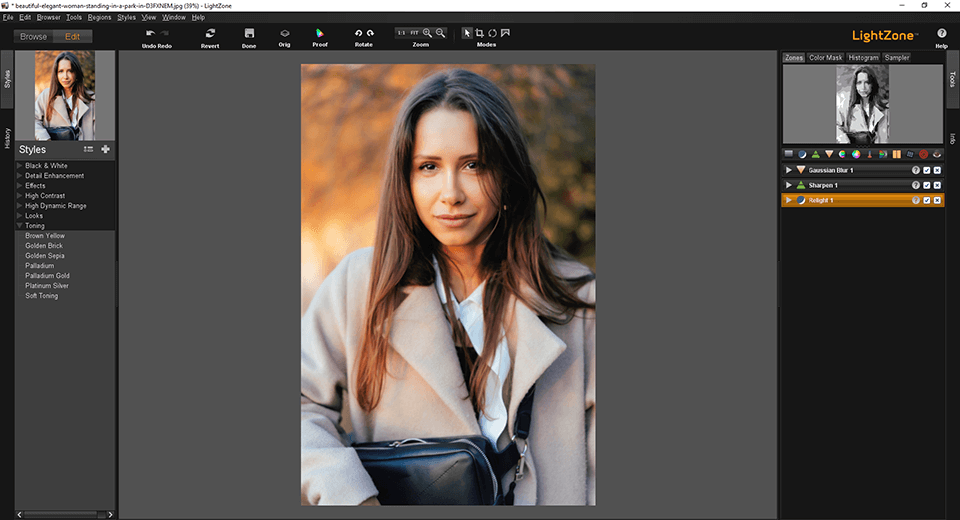Click the zoom in magnifier
This screenshot has width=960, height=520.
[x=427, y=33]
